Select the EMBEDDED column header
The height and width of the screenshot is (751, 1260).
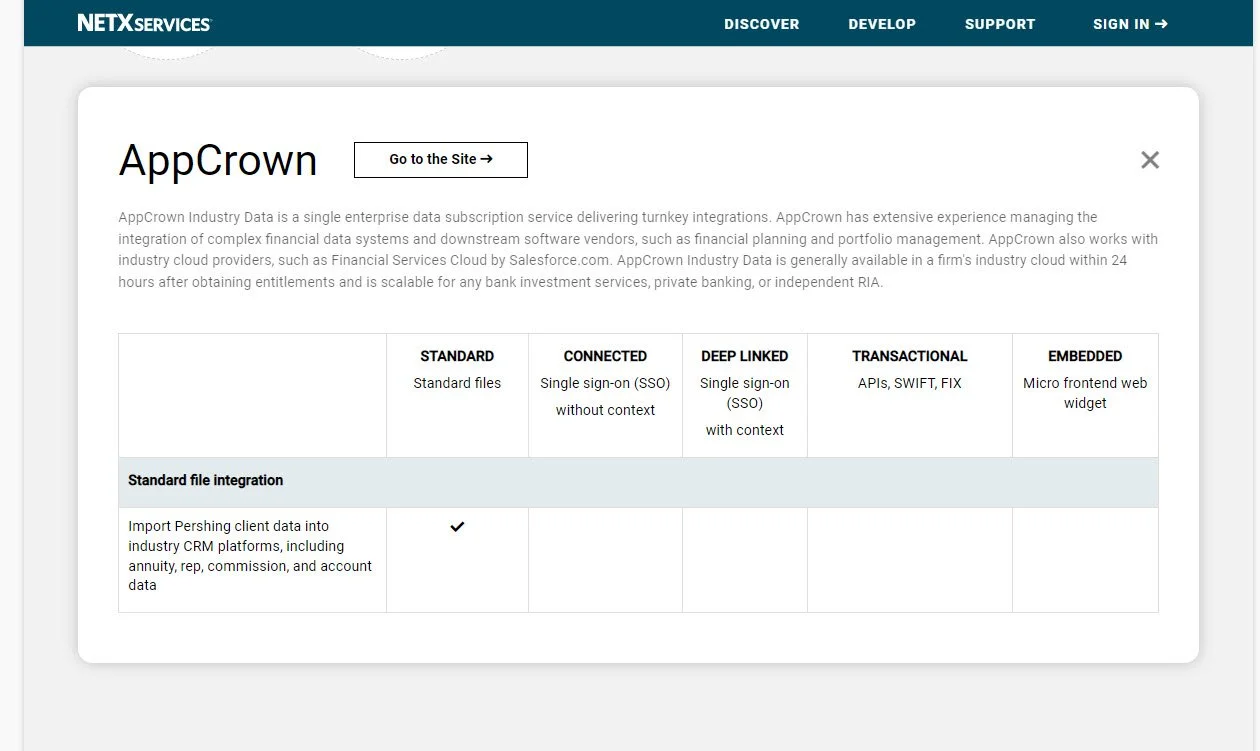point(1085,356)
